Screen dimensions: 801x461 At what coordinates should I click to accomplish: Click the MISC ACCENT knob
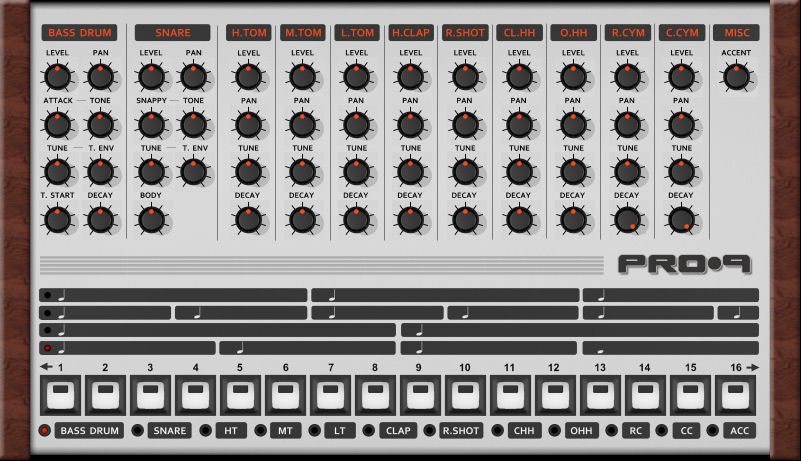(x=736, y=77)
